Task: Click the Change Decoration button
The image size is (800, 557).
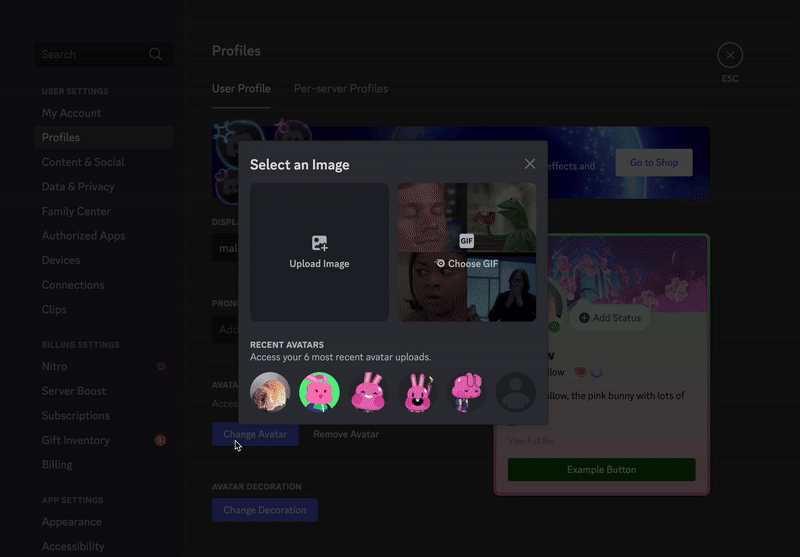Action: (264, 511)
